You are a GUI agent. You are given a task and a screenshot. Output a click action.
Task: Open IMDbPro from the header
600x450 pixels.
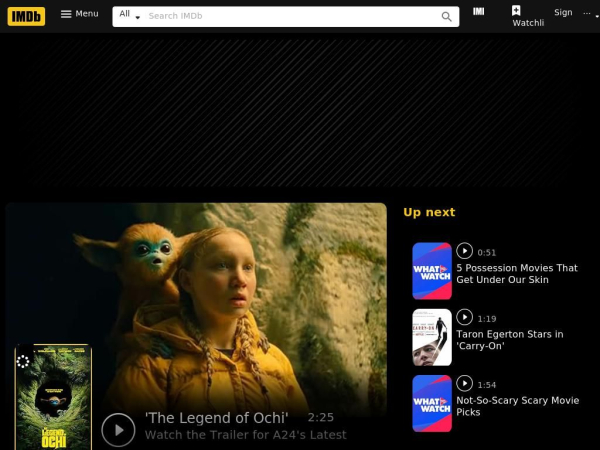[479, 12]
